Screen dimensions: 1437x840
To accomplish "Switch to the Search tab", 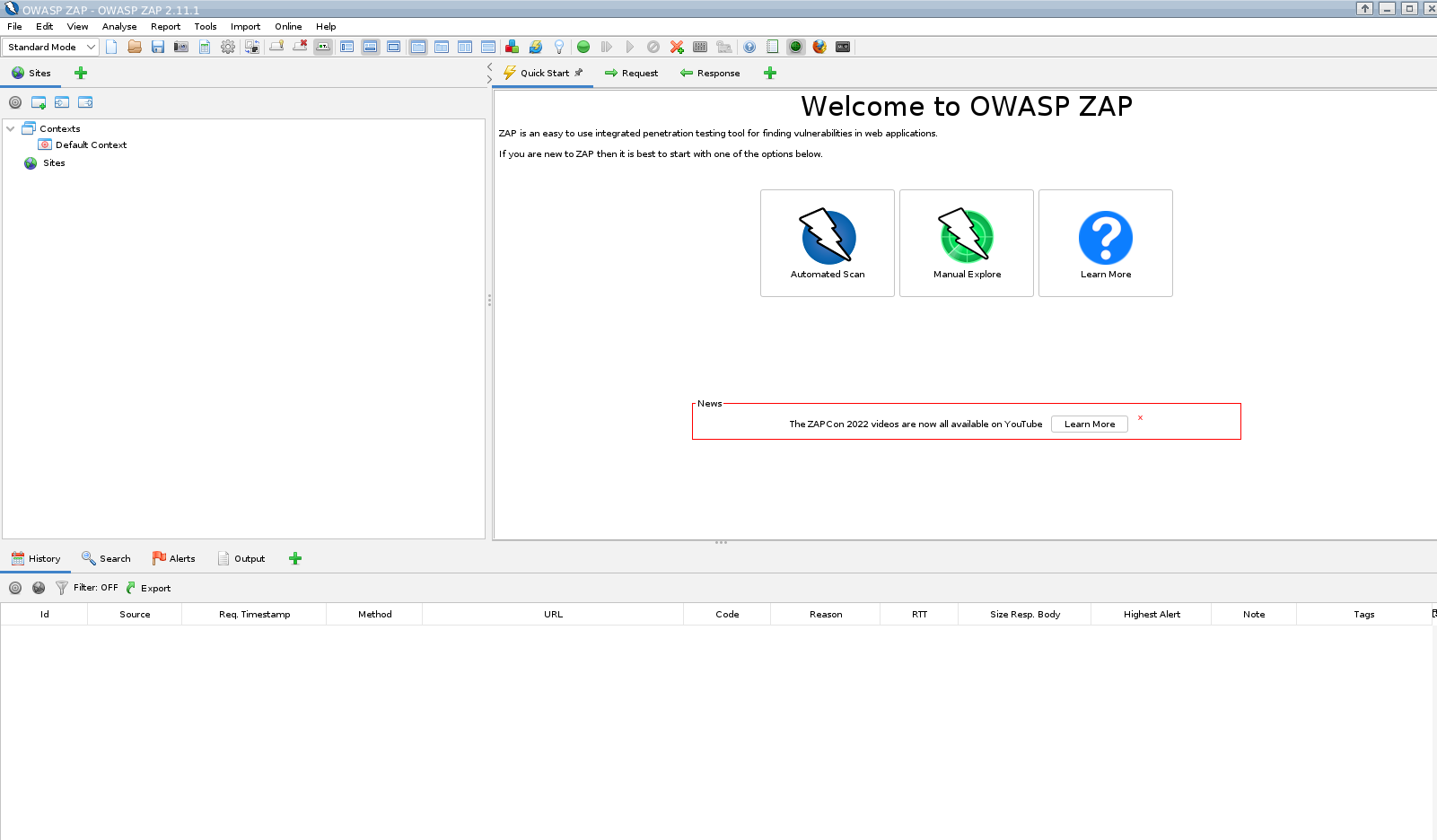I will pyautogui.click(x=106, y=558).
